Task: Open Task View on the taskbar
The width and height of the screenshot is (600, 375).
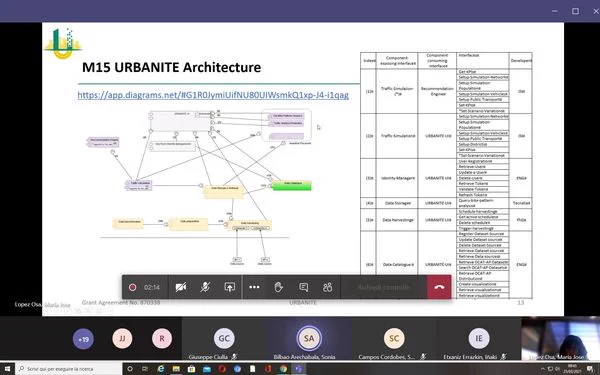Action: tap(145, 369)
